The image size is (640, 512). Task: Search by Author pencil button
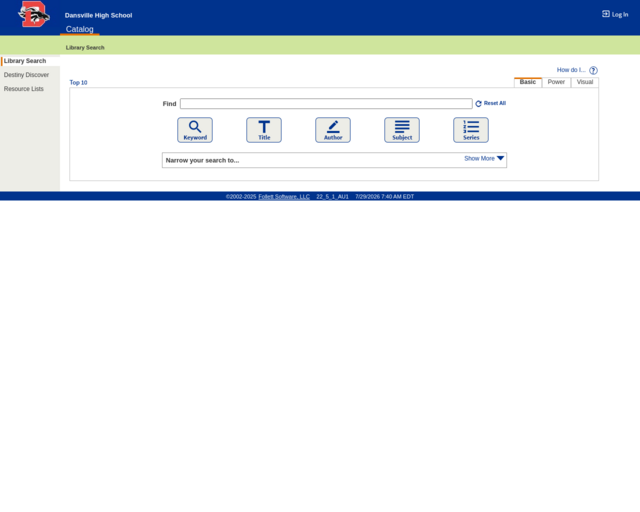(333, 130)
